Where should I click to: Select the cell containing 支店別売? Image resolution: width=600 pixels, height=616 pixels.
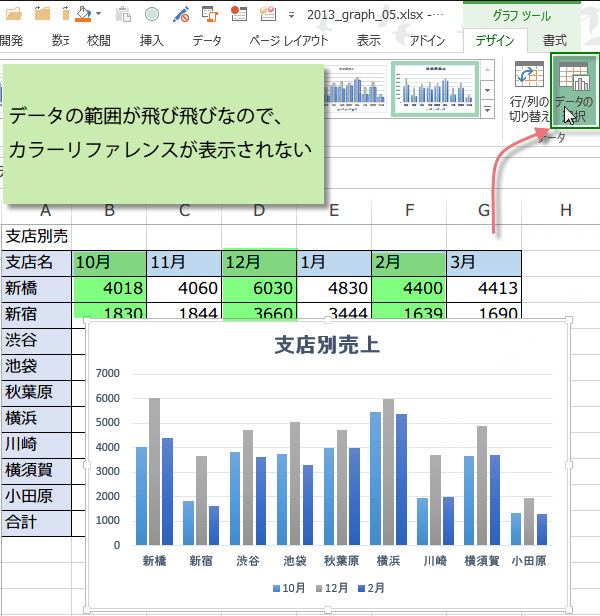[37, 237]
